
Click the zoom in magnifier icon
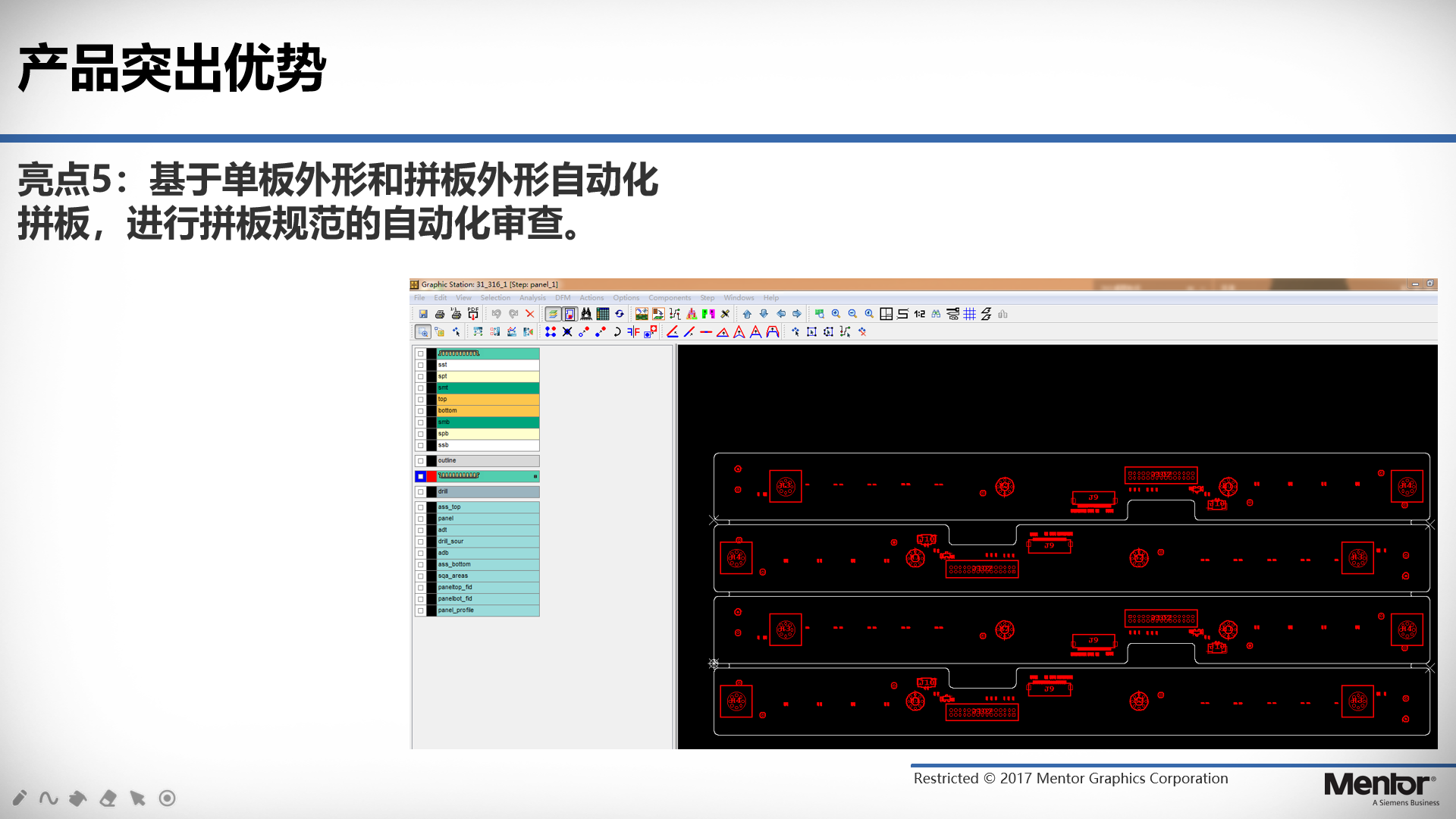pyautogui.click(x=836, y=314)
